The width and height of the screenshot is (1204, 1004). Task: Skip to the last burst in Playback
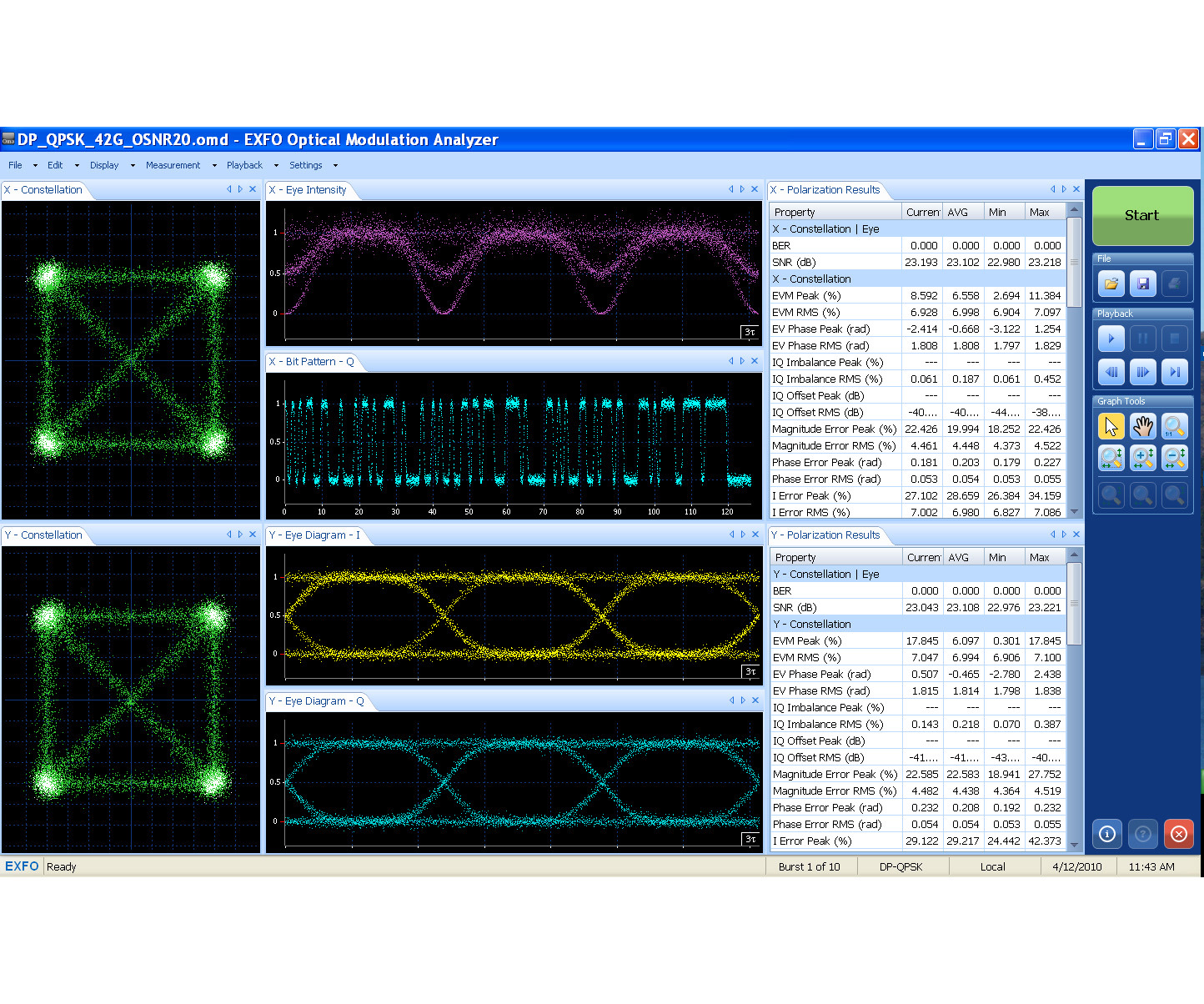coord(1174,372)
